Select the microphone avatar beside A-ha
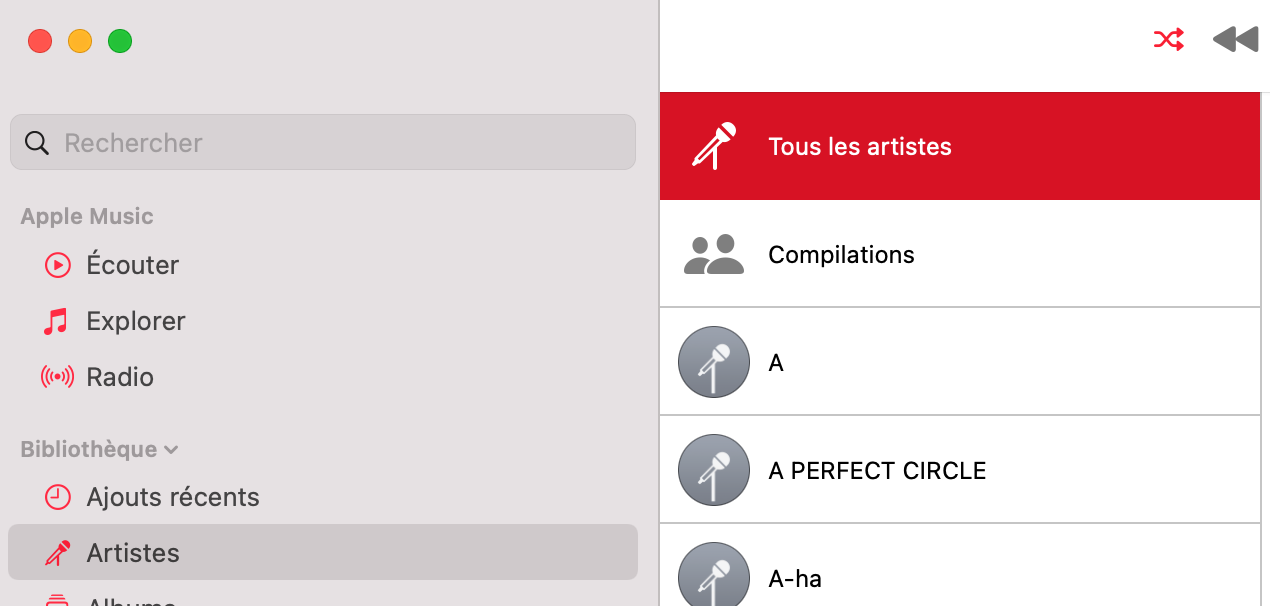 [x=714, y=574]
